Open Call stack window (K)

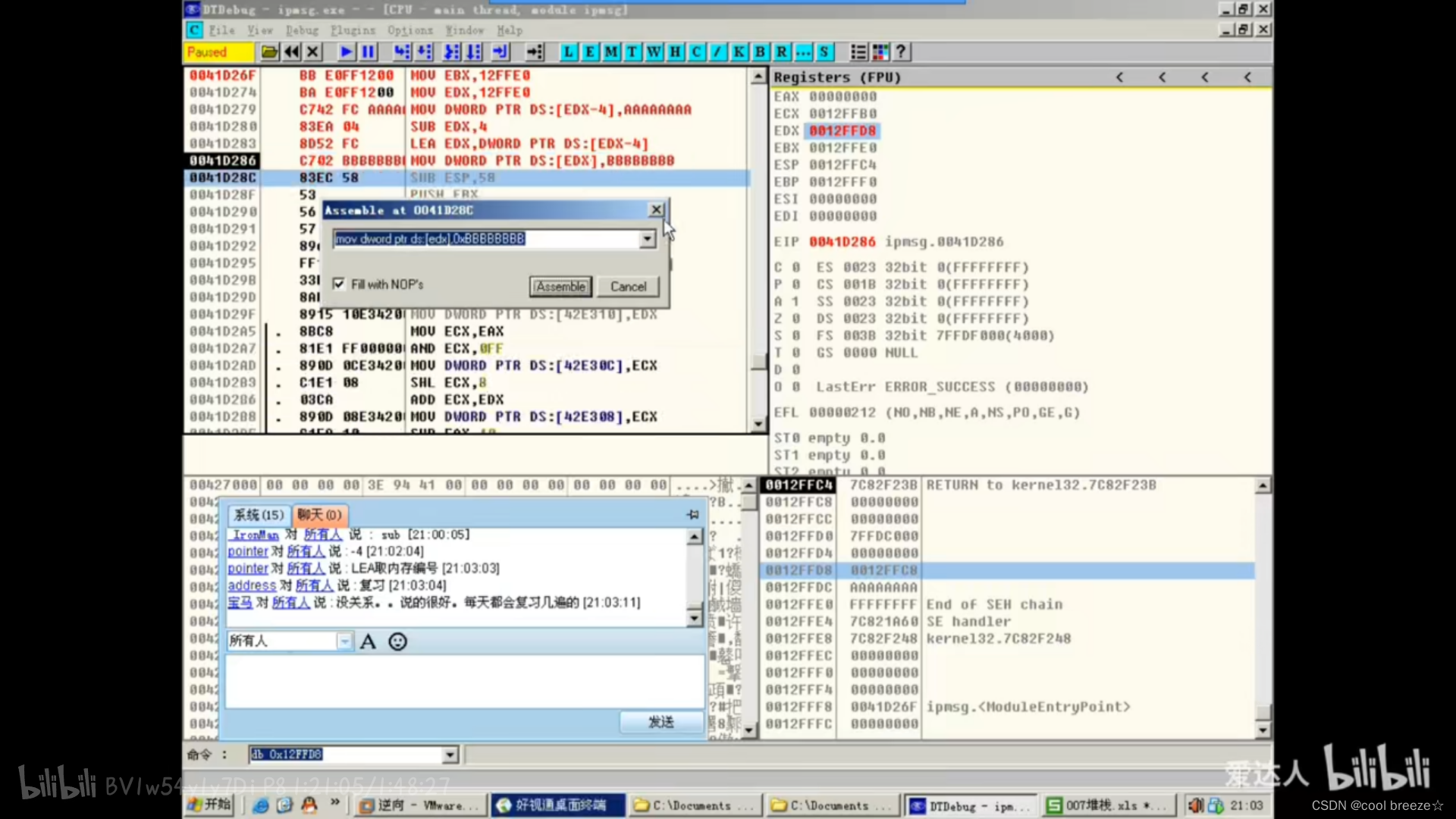coord(739,52)
